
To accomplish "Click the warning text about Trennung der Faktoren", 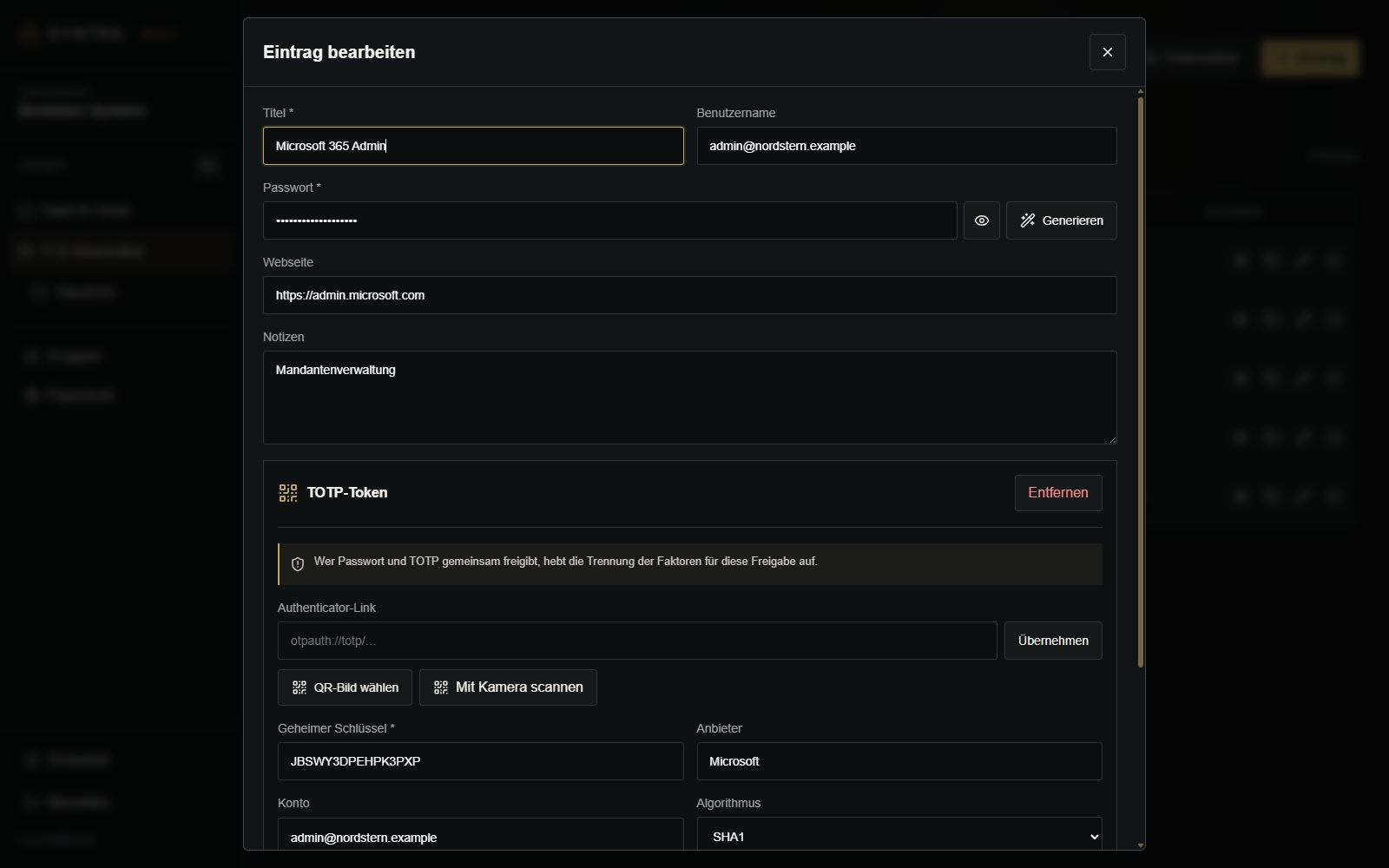I will pyautogui.click(x=565, y=562).
